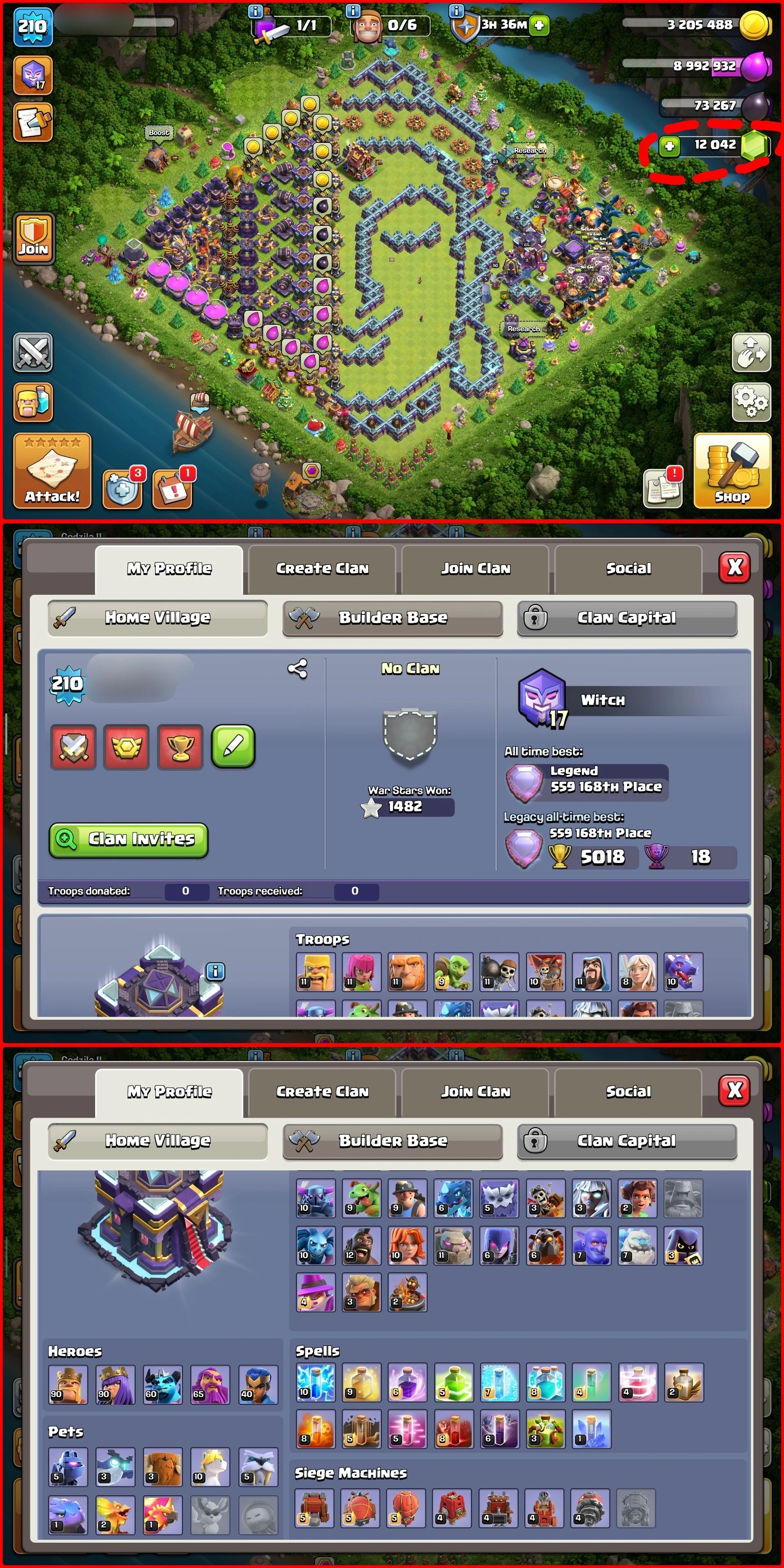
Task: Select Home Village view in bottom panel
Action: [x=158, y=1141]
